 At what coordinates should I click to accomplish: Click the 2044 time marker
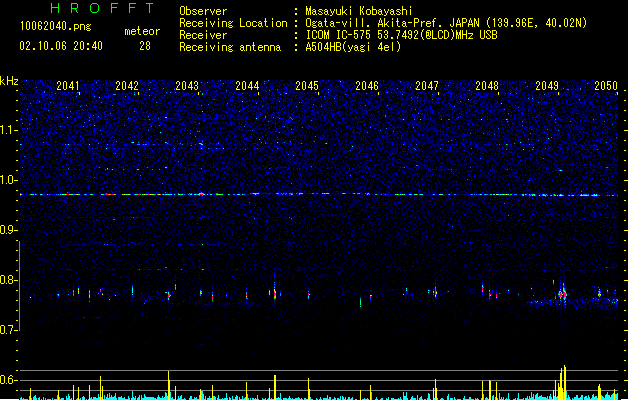tap(247, 86)
